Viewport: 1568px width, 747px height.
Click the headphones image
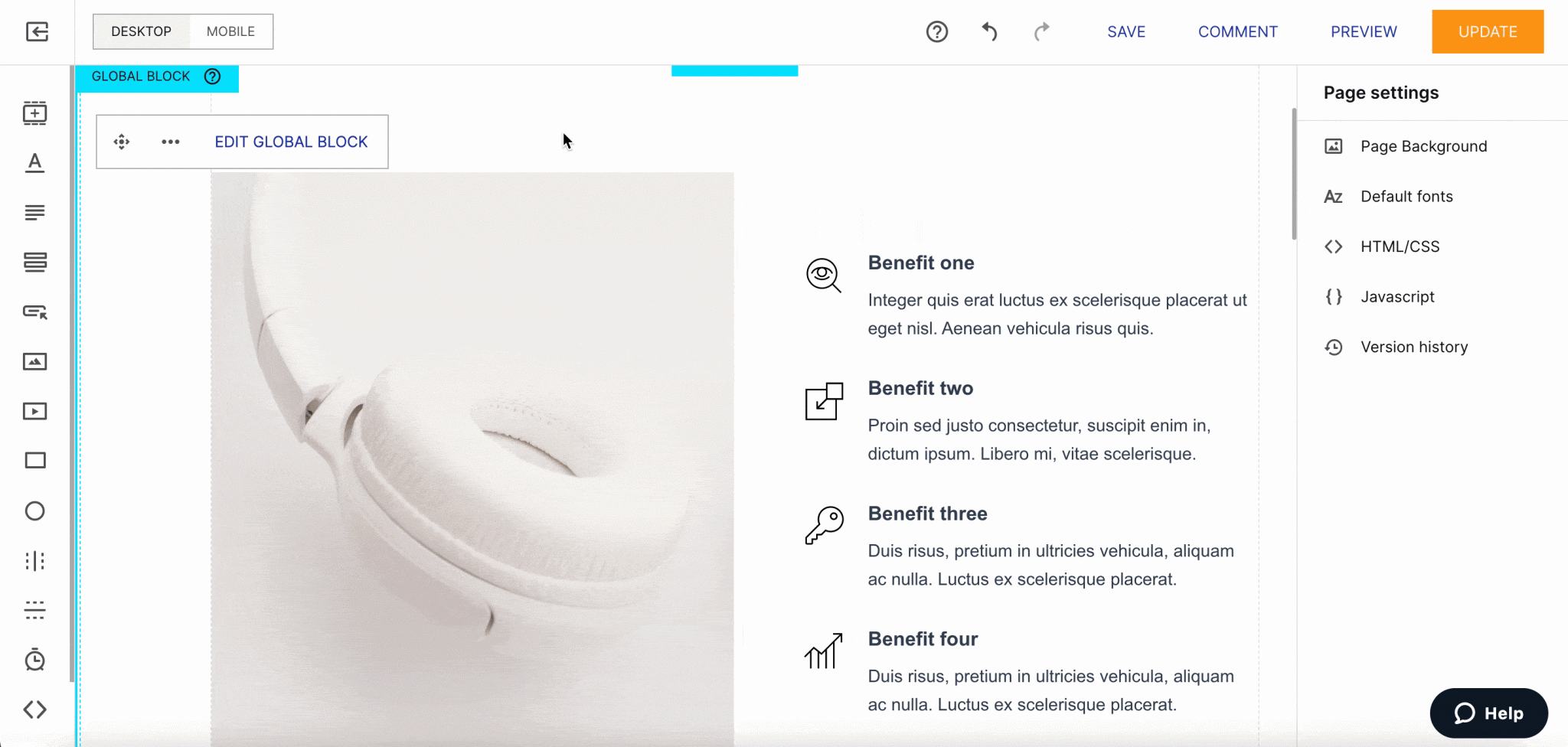[x=472, y=459]
